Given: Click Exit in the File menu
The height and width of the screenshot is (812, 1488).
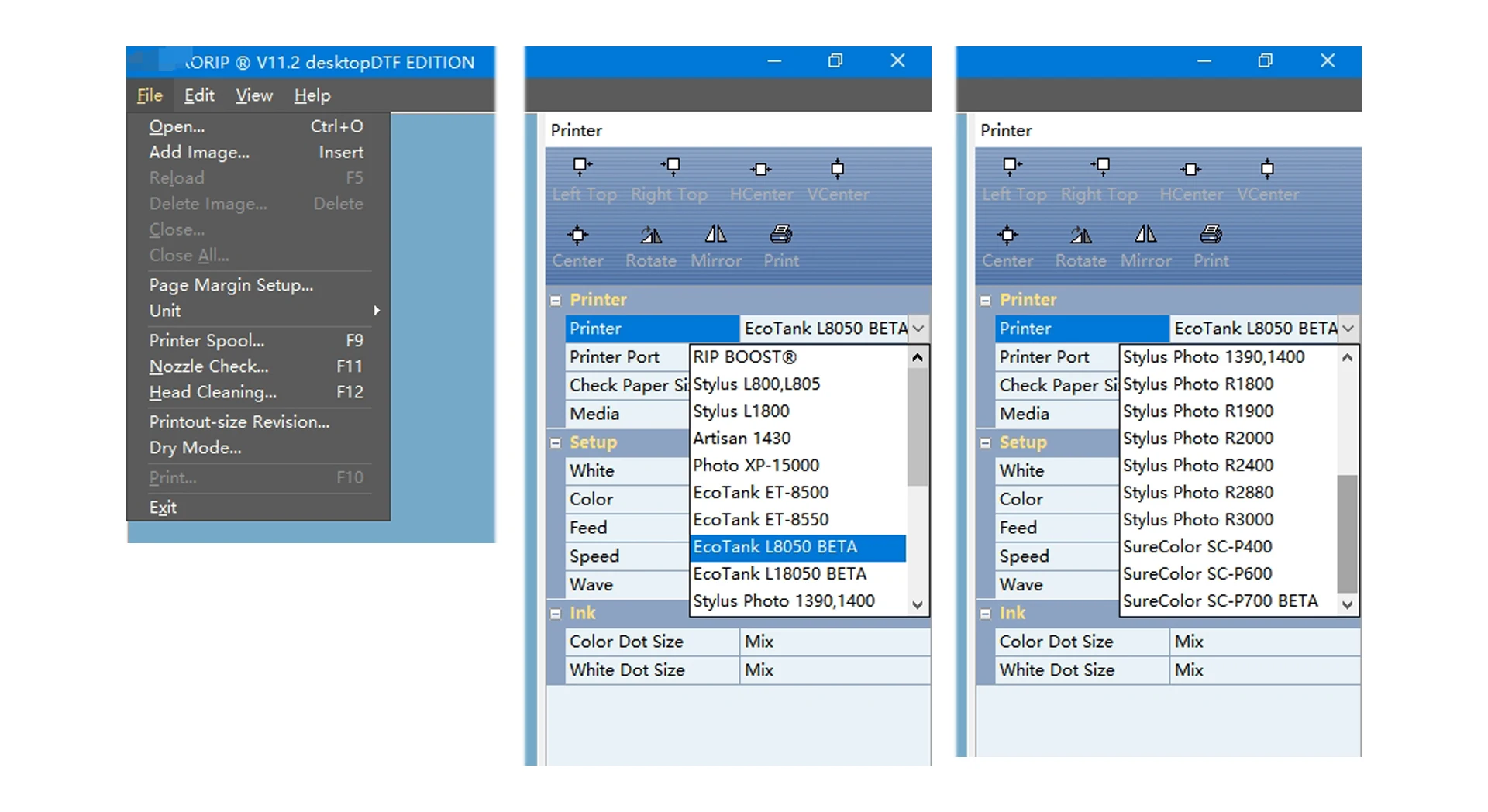Looking at the screenshot, I should pos(257,507).
